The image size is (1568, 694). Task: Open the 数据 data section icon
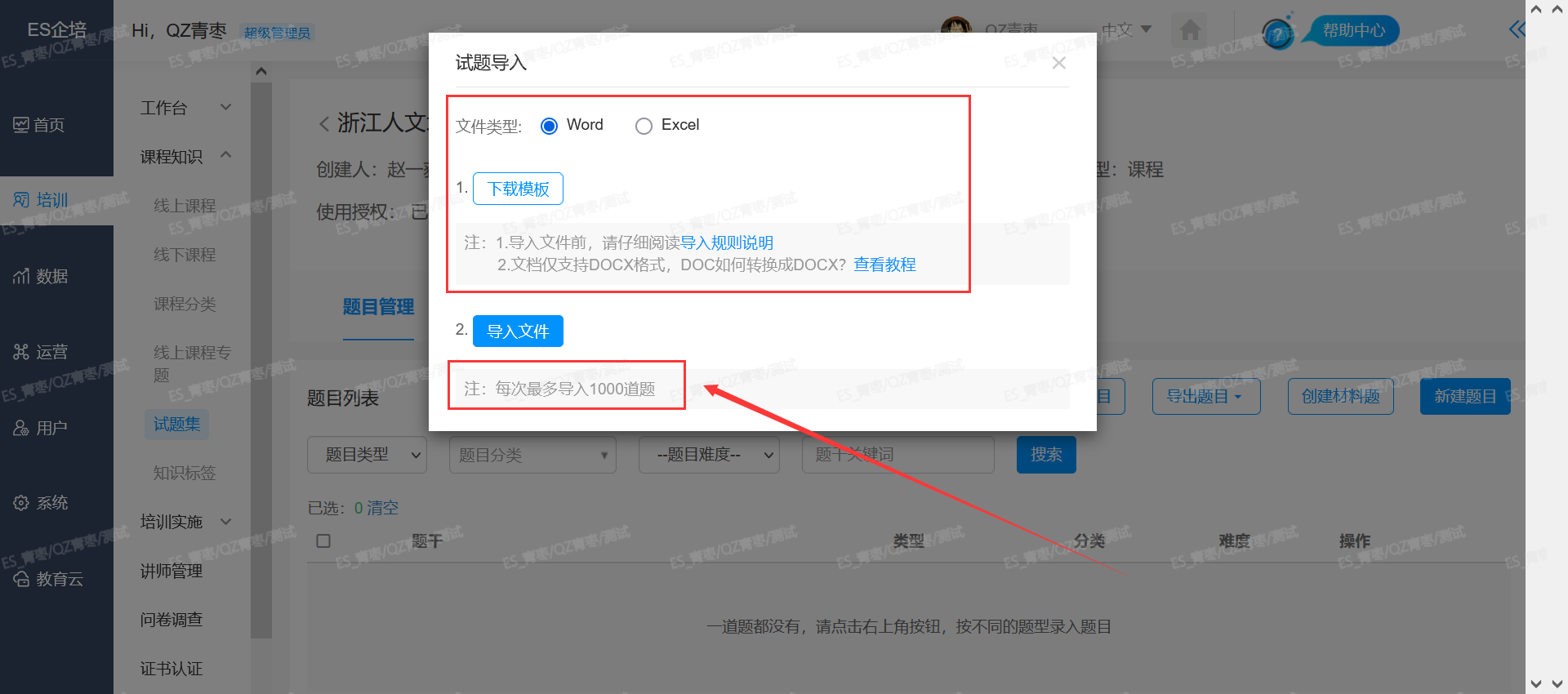(21, 277)
